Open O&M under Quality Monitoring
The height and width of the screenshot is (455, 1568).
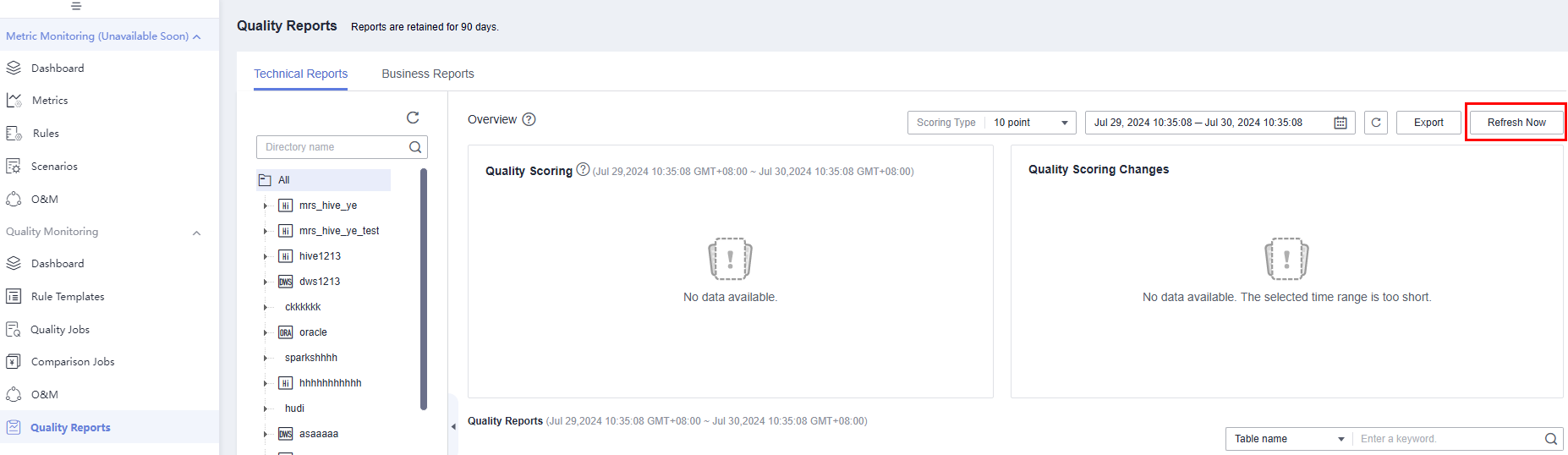click(x=45, y=394)
